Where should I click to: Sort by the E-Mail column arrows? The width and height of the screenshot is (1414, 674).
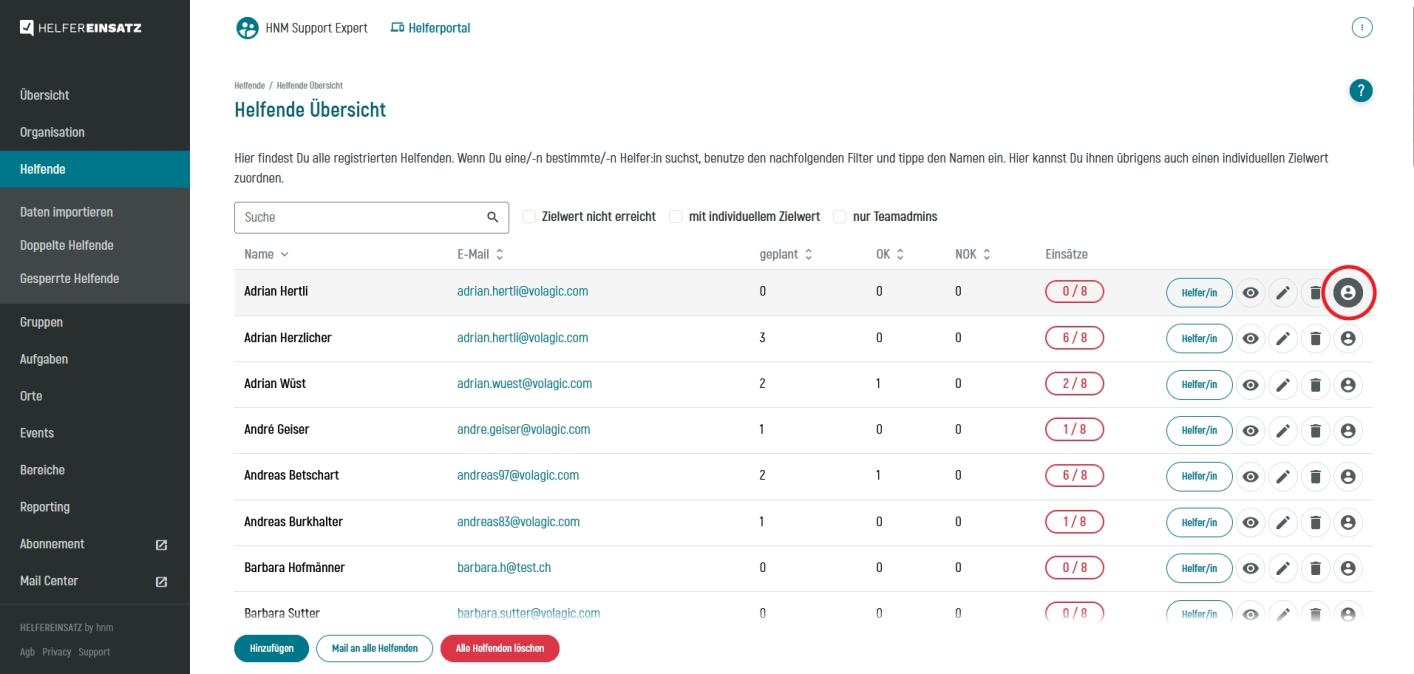(499, 255)
